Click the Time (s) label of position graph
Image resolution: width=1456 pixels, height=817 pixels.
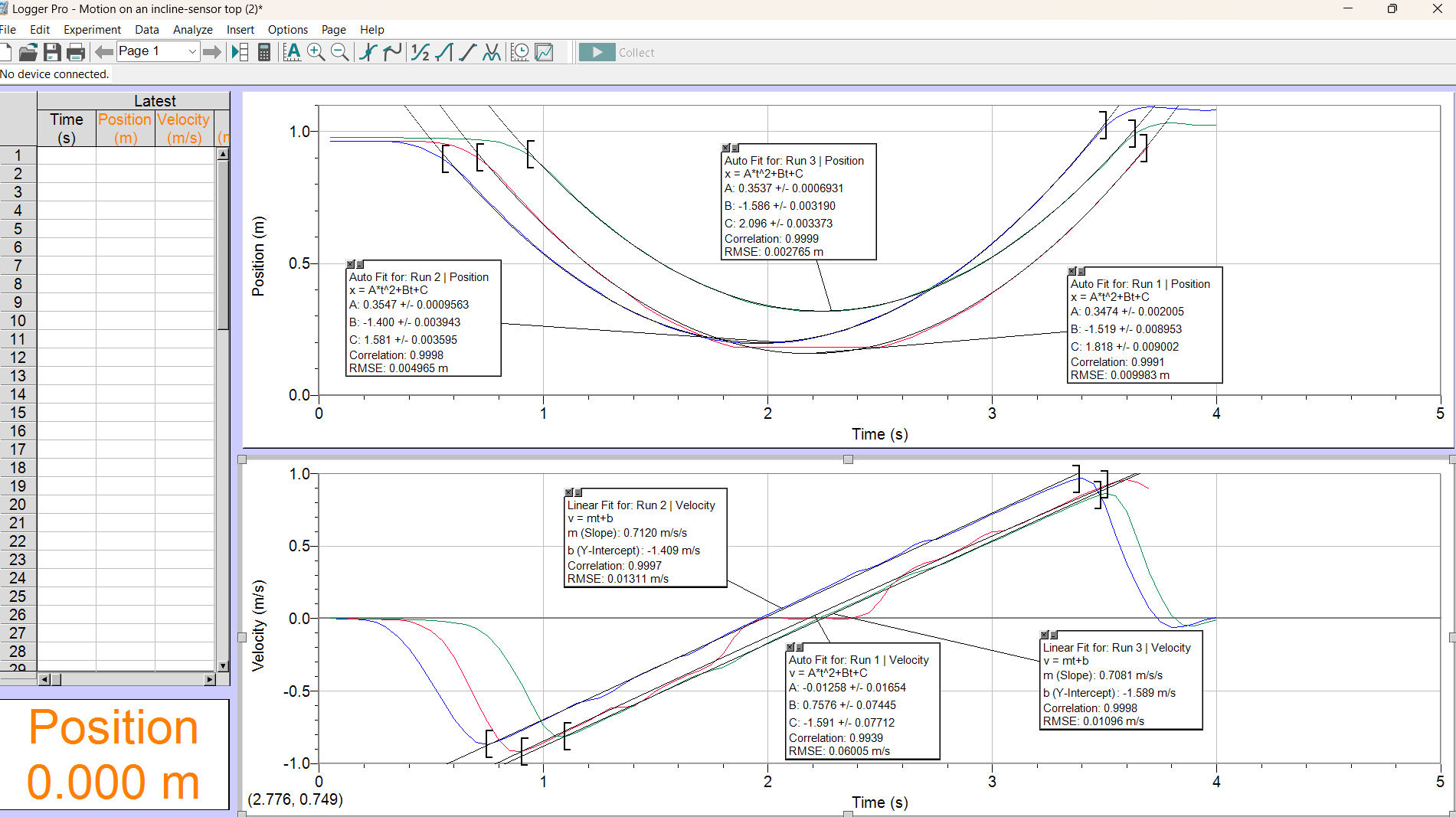point(879,434)
